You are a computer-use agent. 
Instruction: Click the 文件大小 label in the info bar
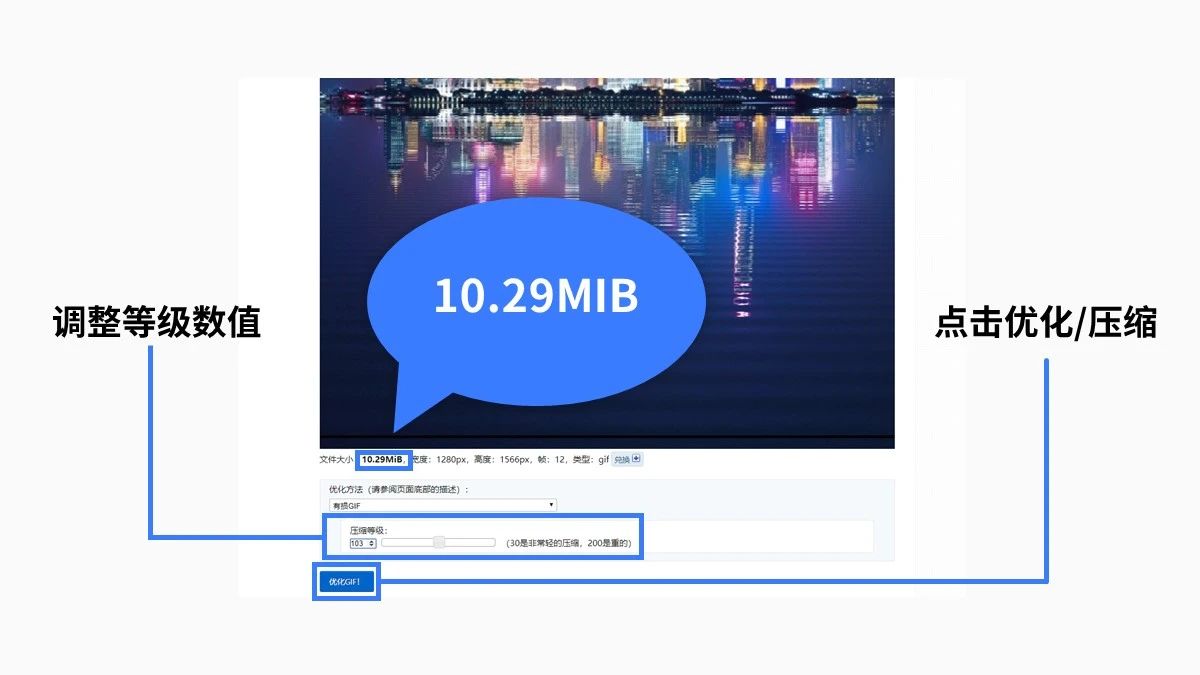pos(334,458)
